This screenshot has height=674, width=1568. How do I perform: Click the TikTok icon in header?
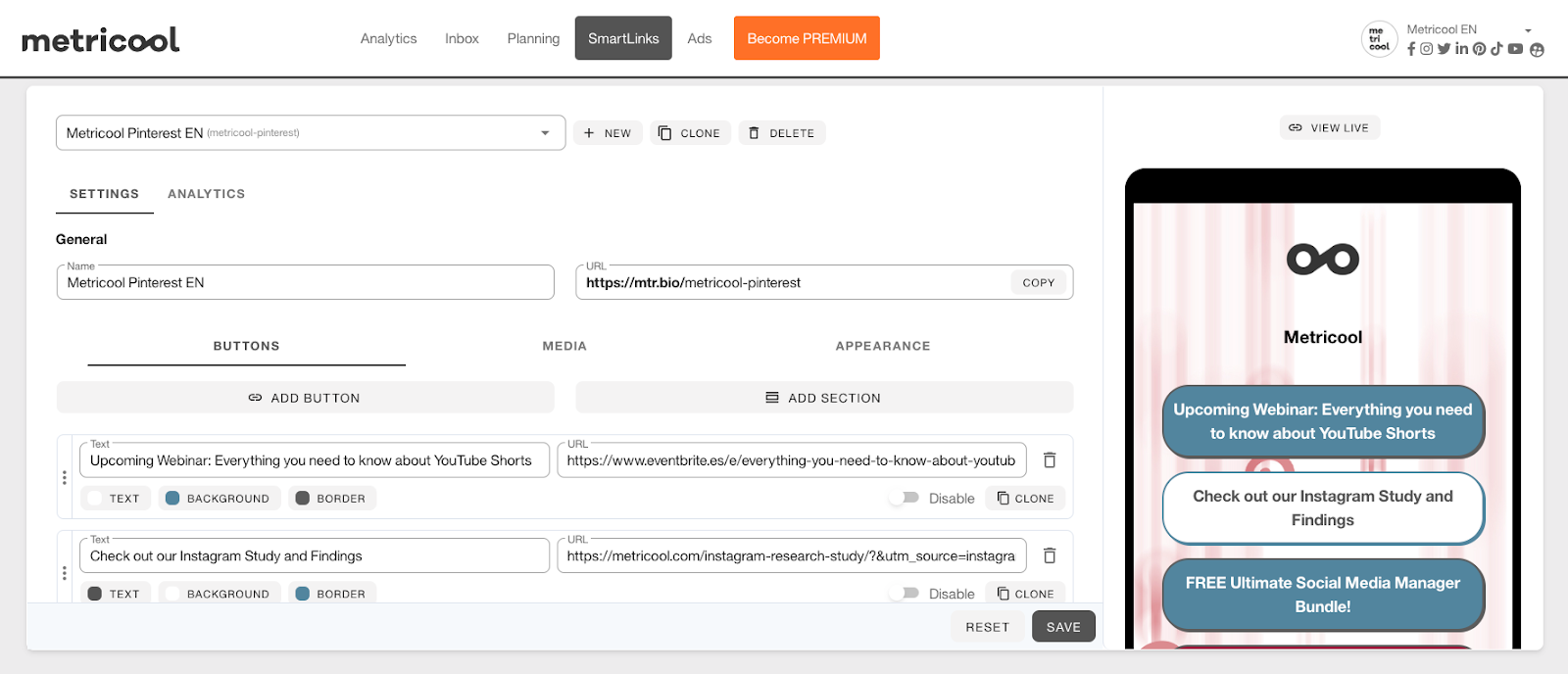[1496, 49]
